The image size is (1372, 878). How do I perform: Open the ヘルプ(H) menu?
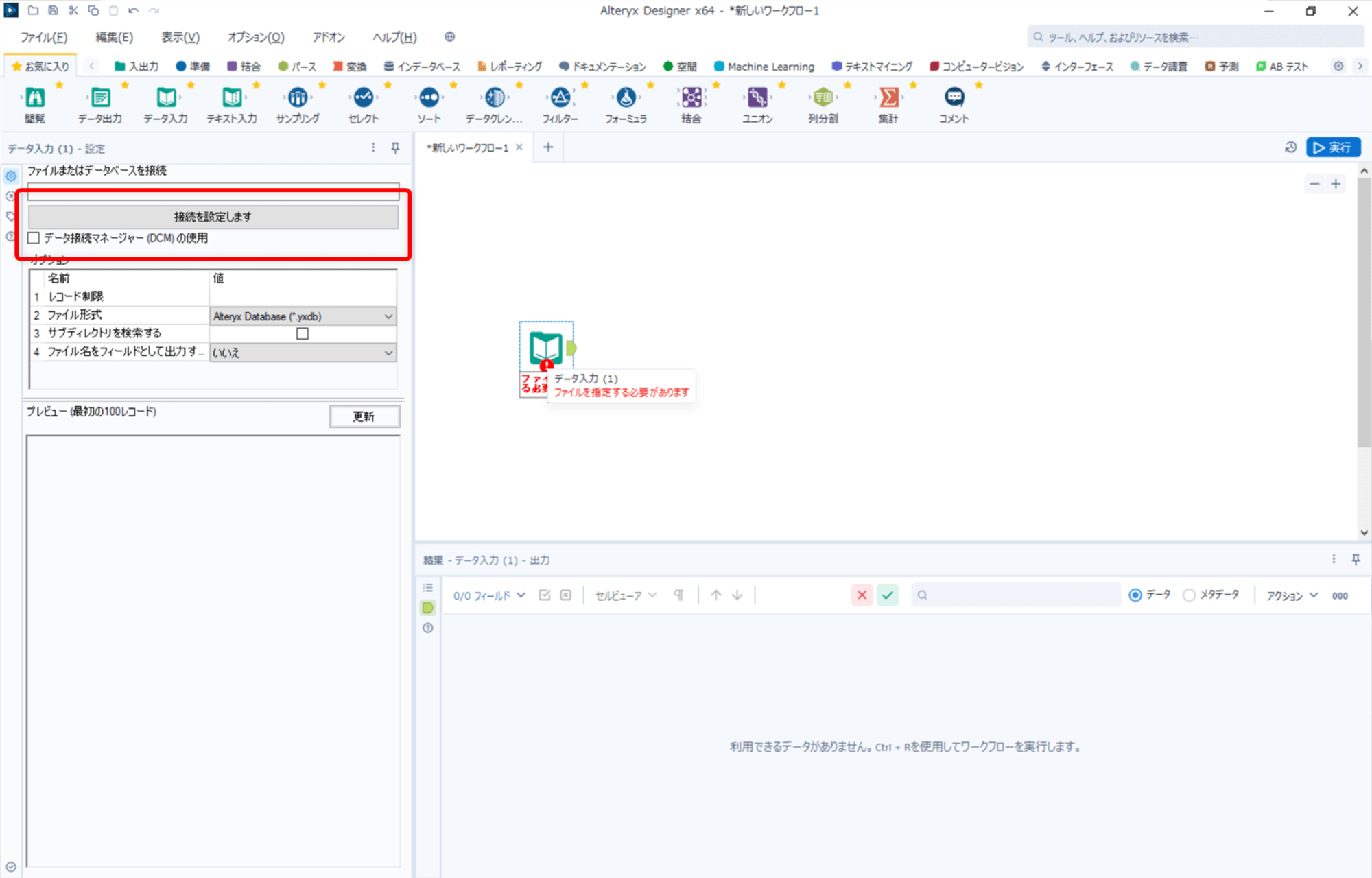[394, 37]
